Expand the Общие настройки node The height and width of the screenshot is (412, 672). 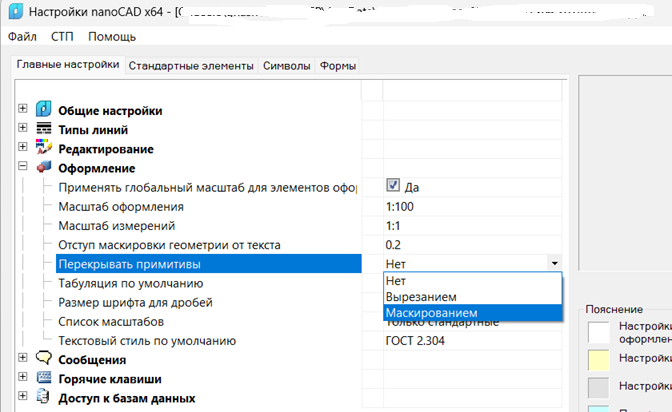coord(23,108)
